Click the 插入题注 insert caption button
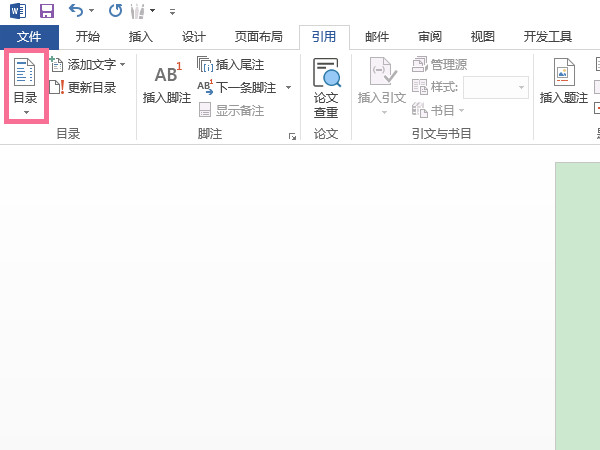This screenshot has width=600, height=450. (x=563, y=82)
